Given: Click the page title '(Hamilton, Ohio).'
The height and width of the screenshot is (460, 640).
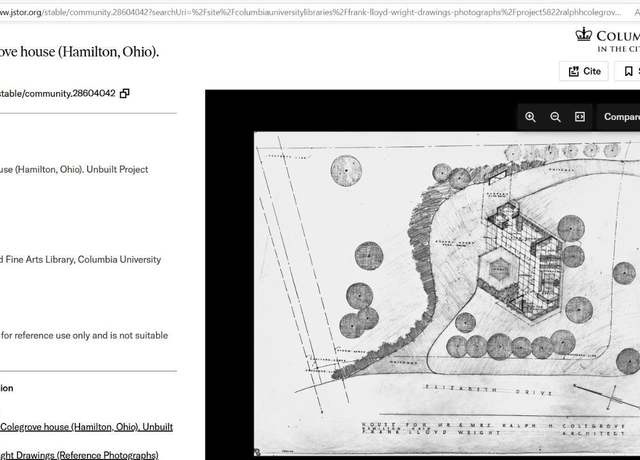Looking at the screenshot, I should pos(108,52).
